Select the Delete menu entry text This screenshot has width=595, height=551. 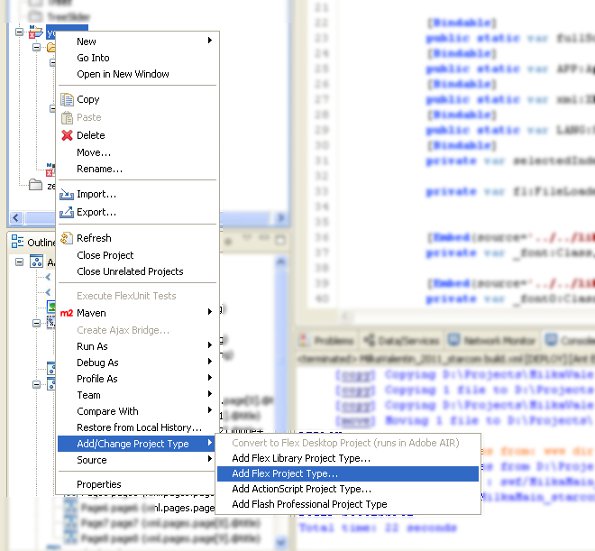pos(91,135)
